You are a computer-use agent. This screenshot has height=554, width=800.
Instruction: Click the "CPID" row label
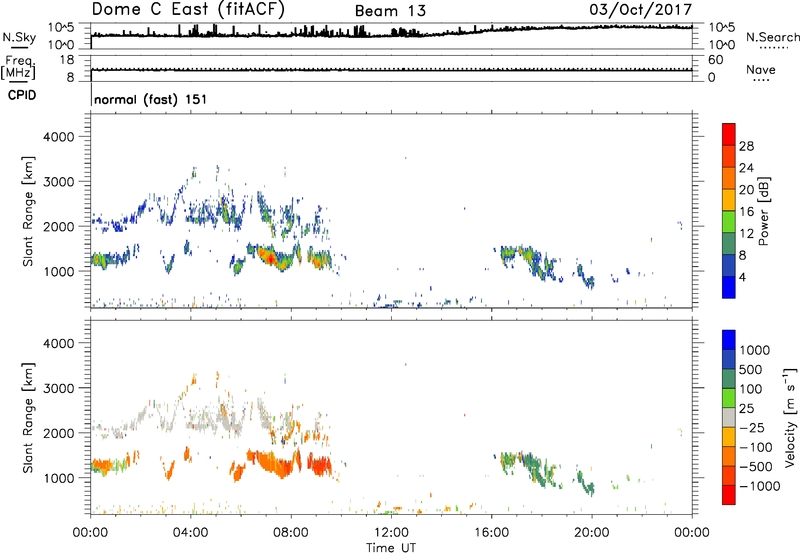point(22,95)
